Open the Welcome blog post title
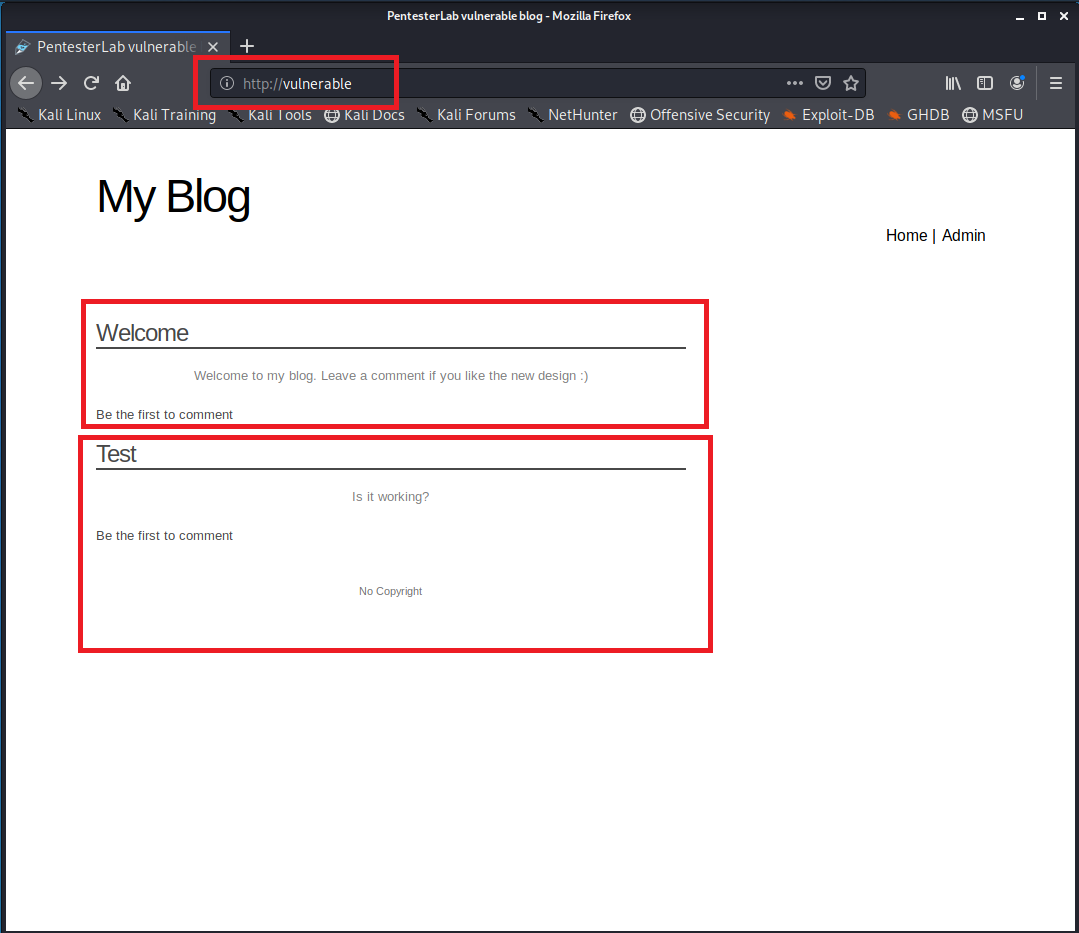 coord(142,333)
